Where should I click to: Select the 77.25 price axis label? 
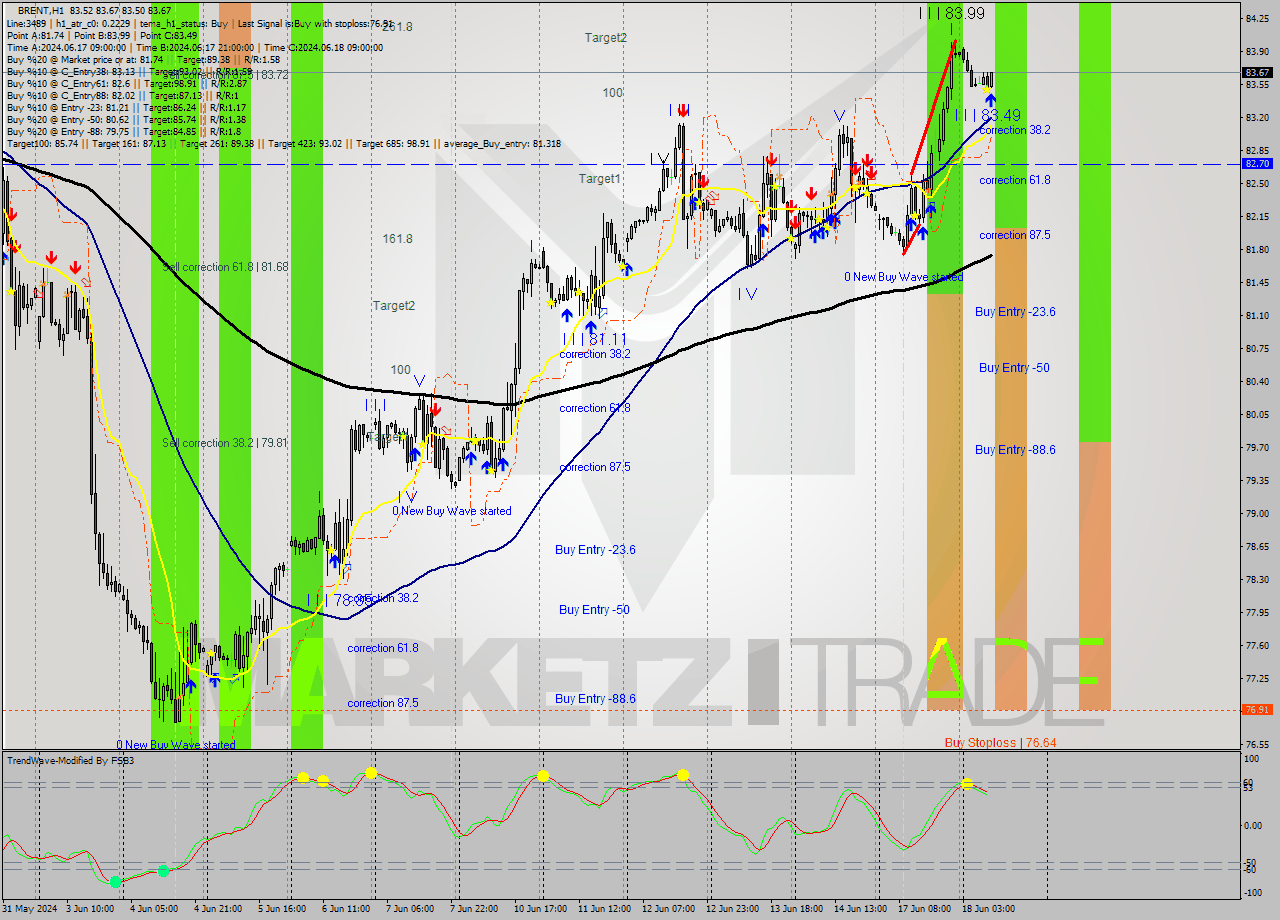(x=1257, y=678)
